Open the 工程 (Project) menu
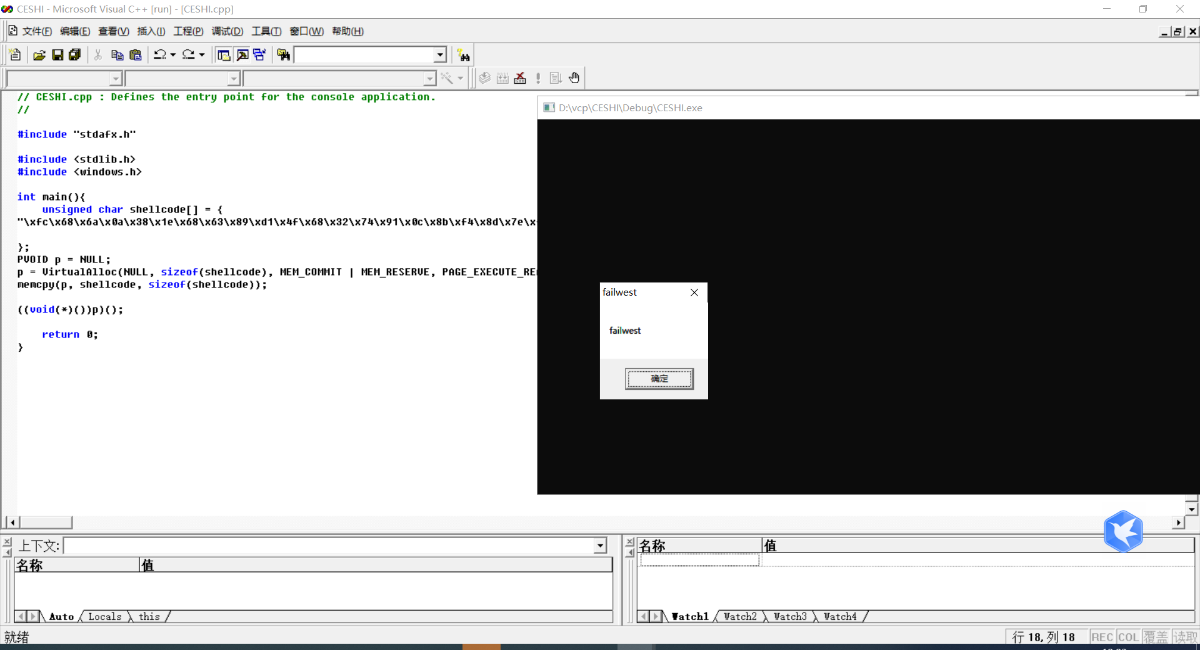Viewport: 1200px width, 650px height. [188, 31]
